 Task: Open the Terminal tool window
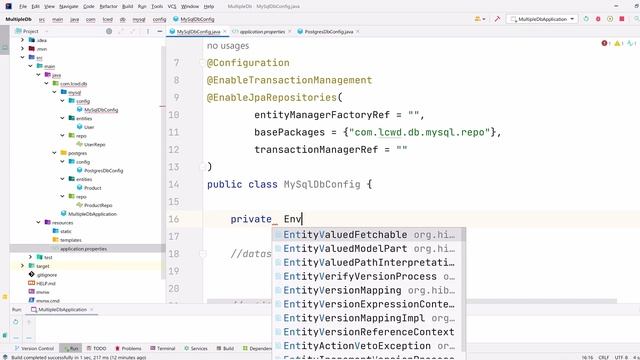tap(162, 348)
